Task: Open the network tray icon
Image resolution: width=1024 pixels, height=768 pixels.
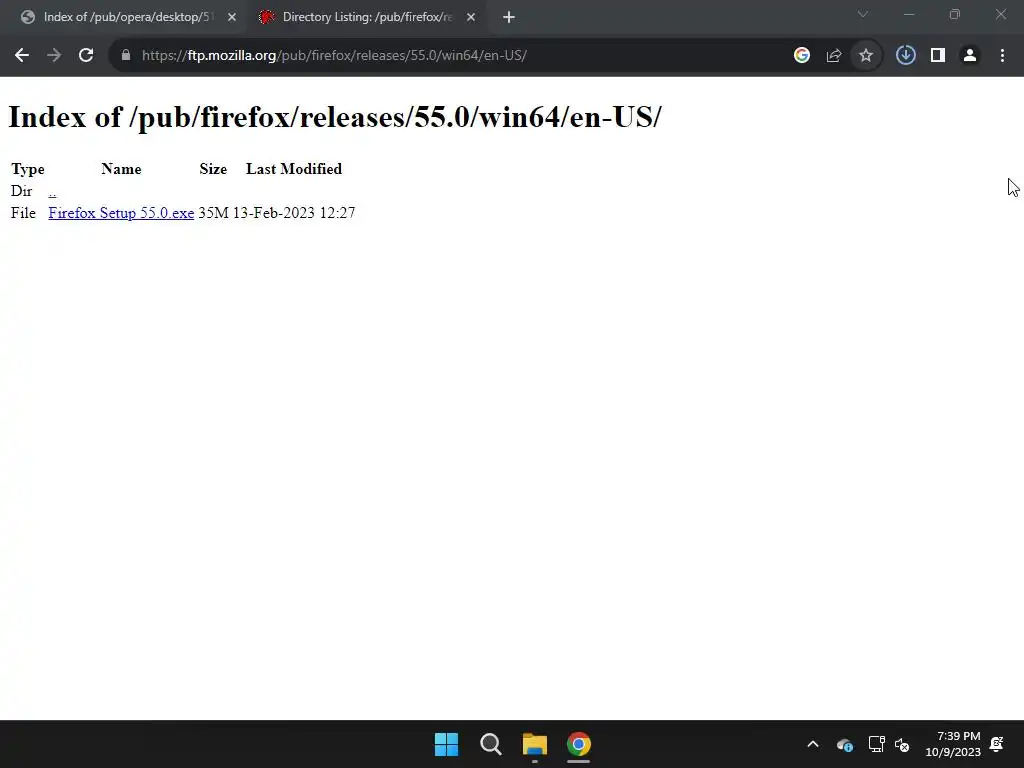Action: click(x=876, y=744)
